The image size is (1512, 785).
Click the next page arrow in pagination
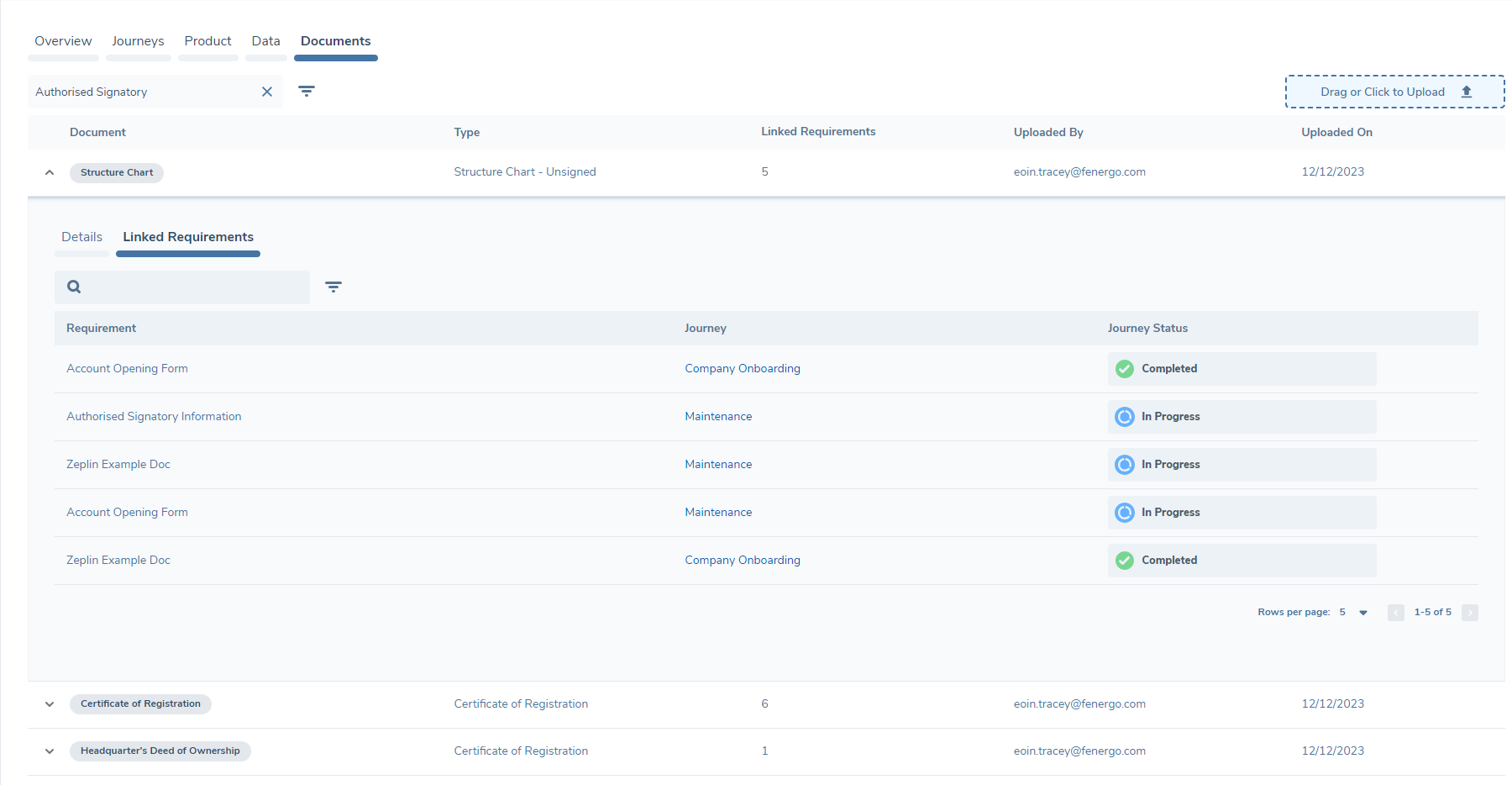(x=1469, y=613)
